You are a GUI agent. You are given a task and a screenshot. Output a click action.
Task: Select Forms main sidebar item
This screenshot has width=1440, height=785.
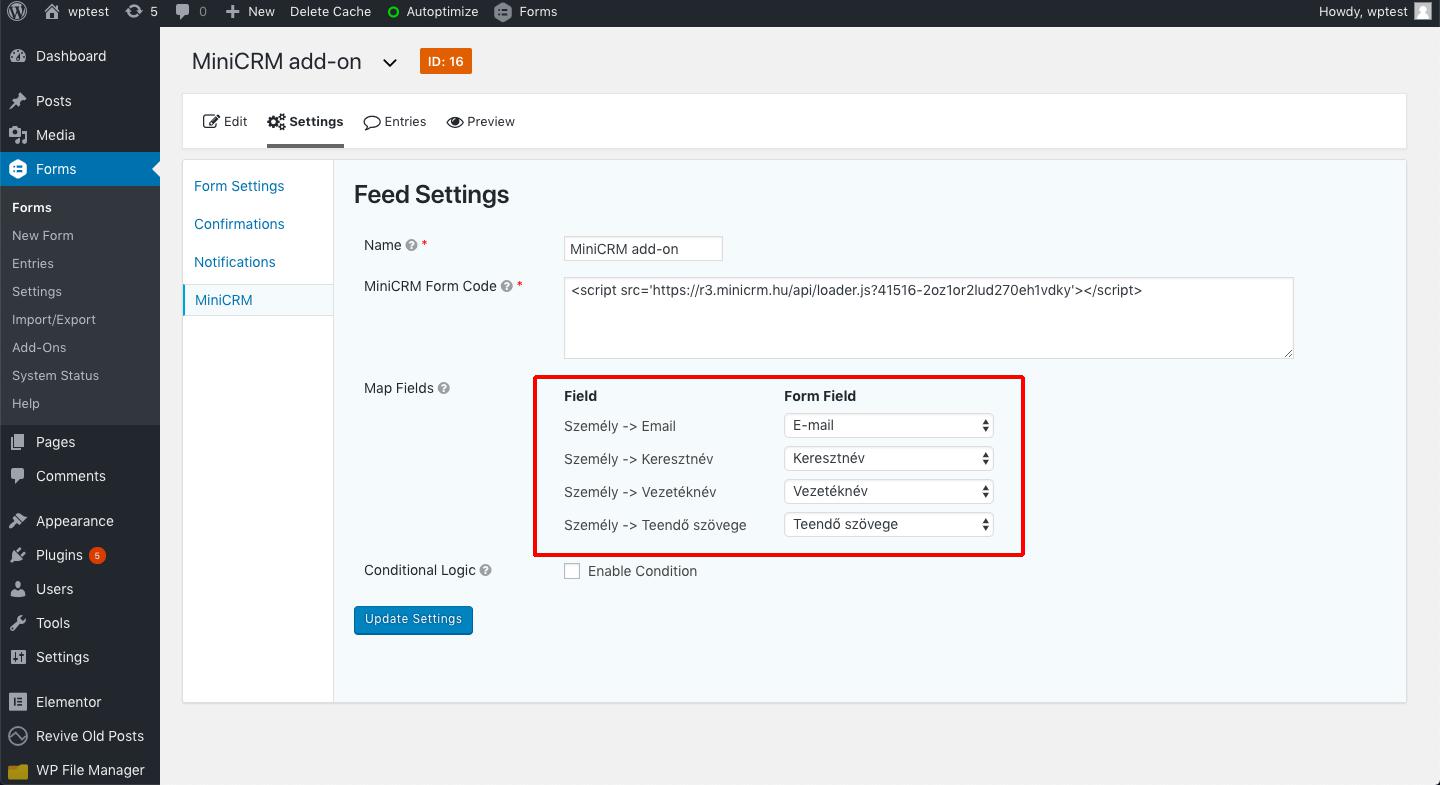point(80,169)
